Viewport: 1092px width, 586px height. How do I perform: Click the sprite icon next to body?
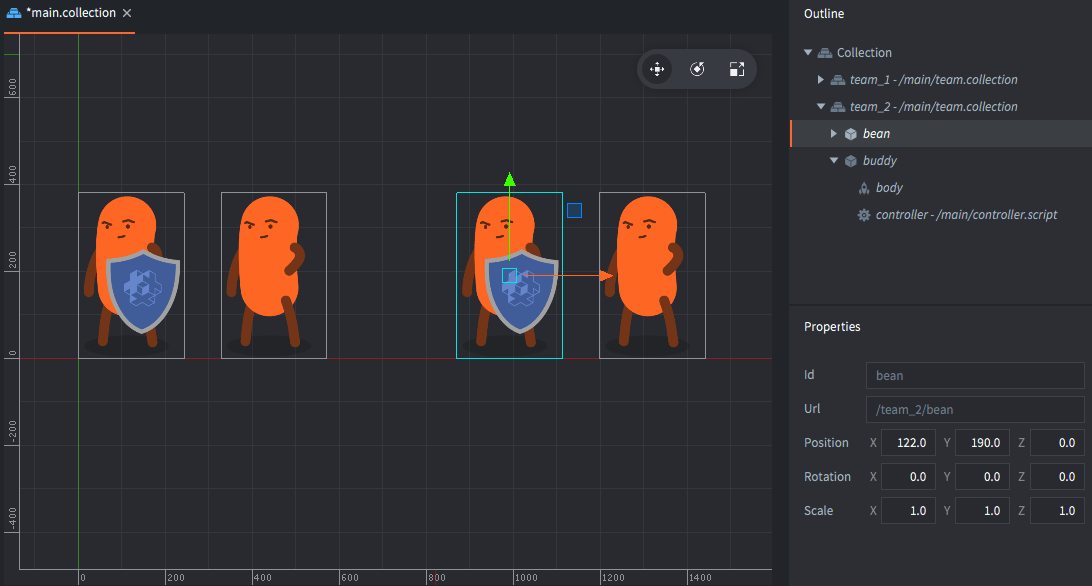(x=864, y=188)
